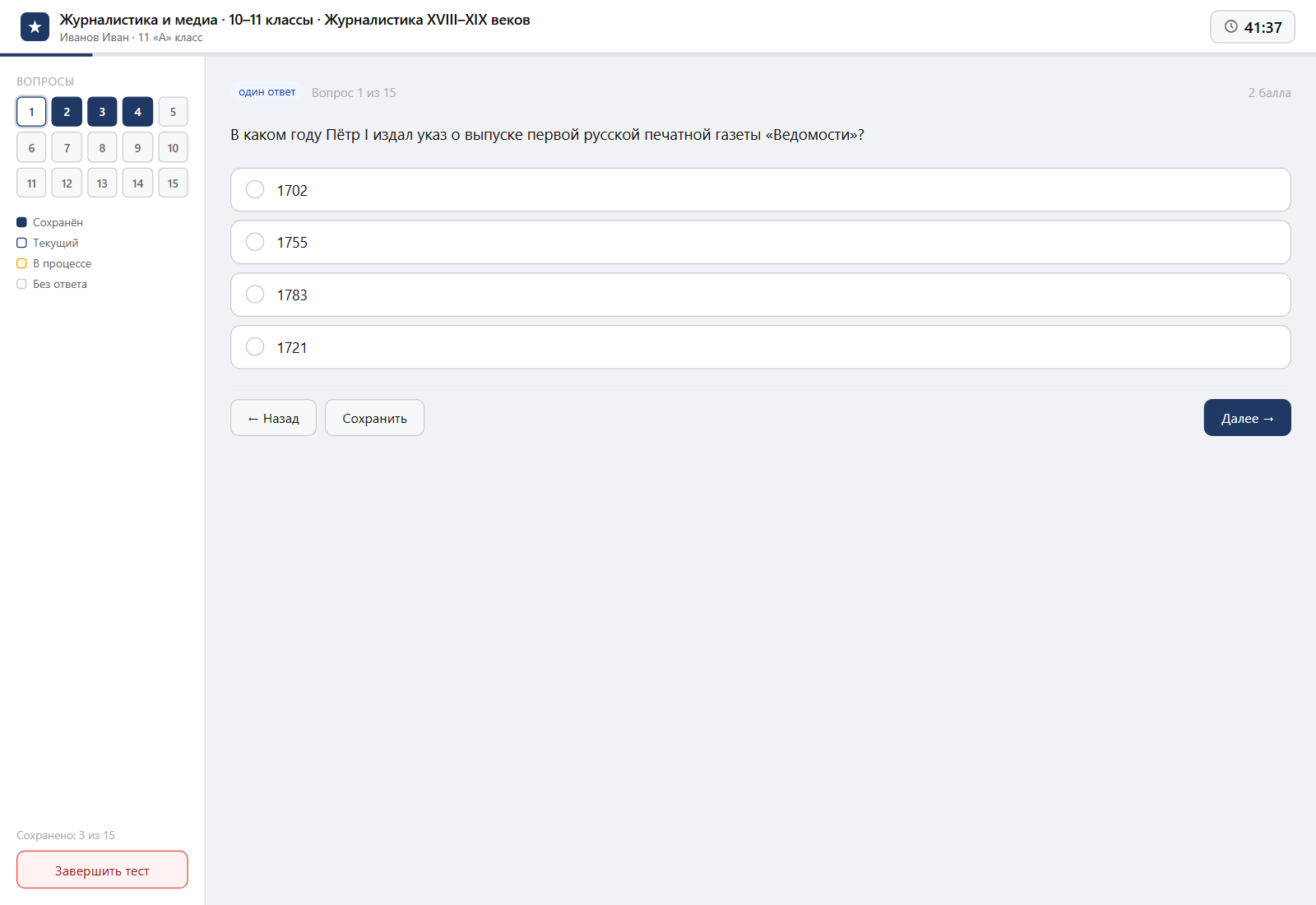Click 'Сохранено: 3 из 15' status text
Image resolution: width=1316 pixels, height=905 pixels.
click(66, 835)
